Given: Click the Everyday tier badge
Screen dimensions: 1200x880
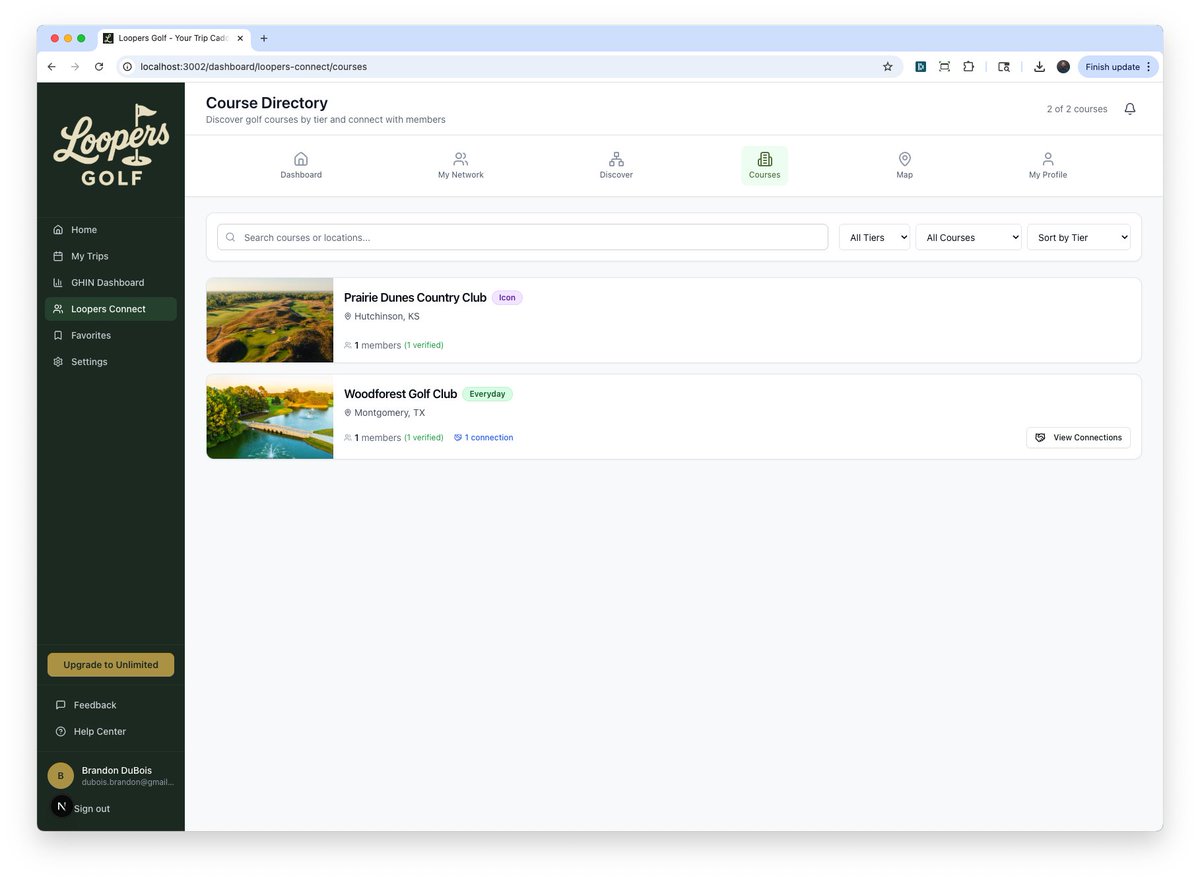Looking at the screenshot, I should click(487, 394).
